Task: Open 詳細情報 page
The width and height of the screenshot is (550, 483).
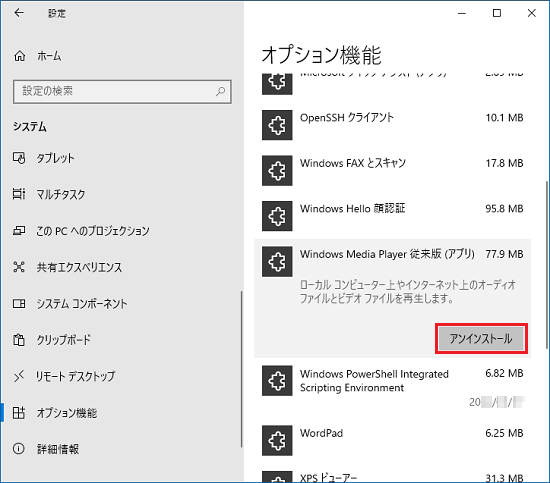Action: coord(121,449)
